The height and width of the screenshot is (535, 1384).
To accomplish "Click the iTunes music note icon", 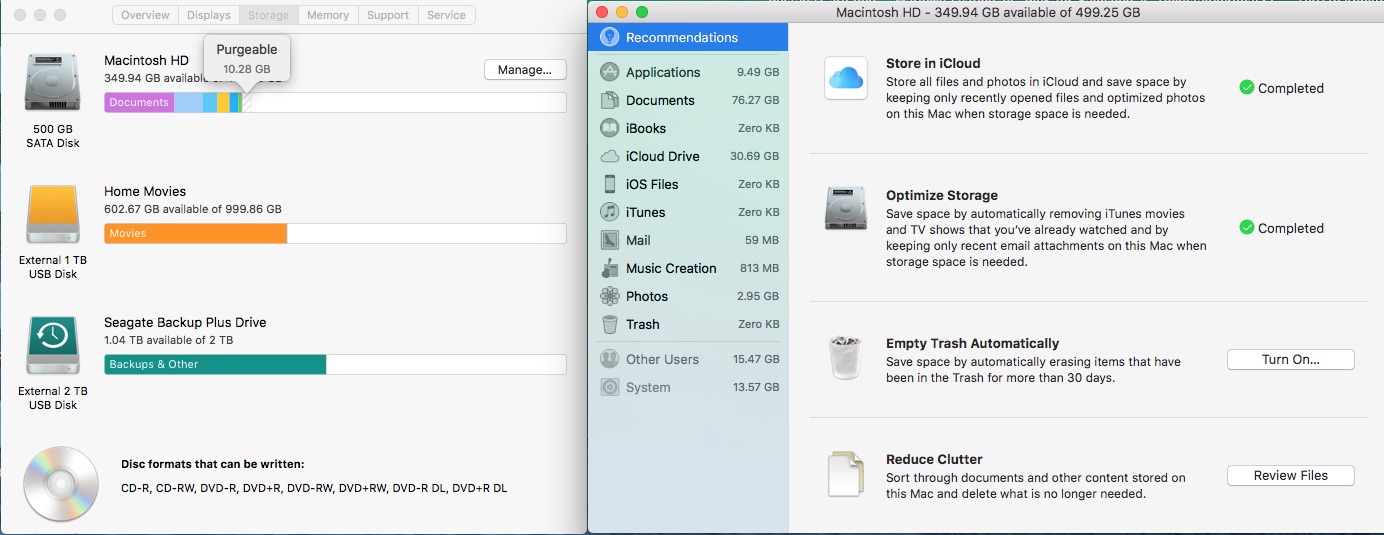I will click(609, 212).
